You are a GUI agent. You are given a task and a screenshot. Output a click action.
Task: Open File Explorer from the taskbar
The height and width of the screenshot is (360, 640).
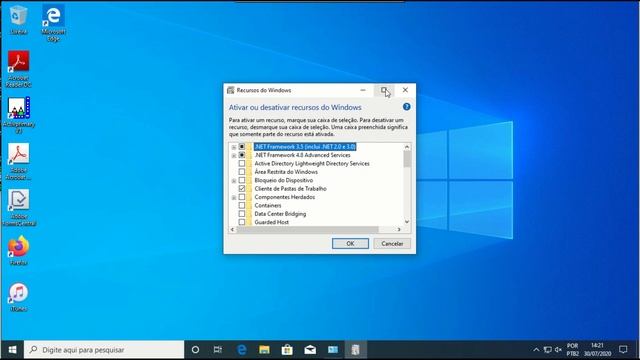click(x=264, y=350)
